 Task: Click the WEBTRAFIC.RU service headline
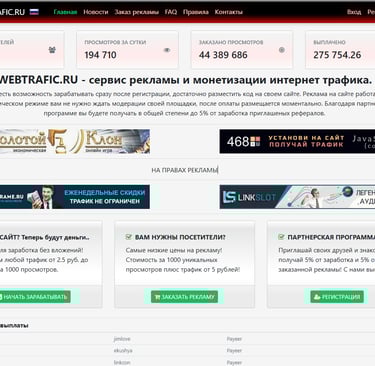click(x=186, y=80)
